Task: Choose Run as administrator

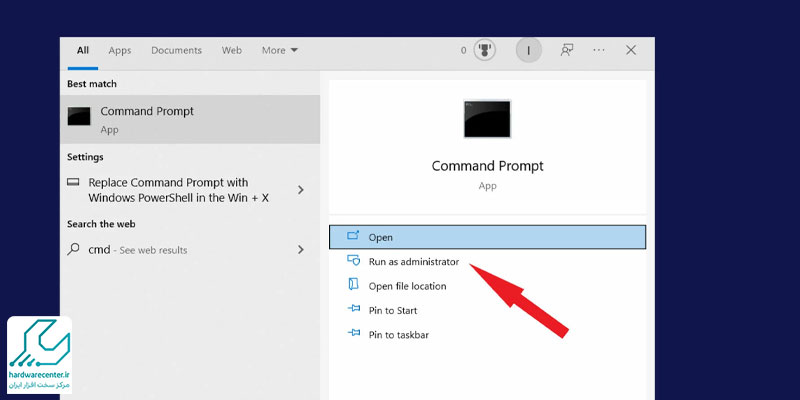Action: tap(414, 262)
